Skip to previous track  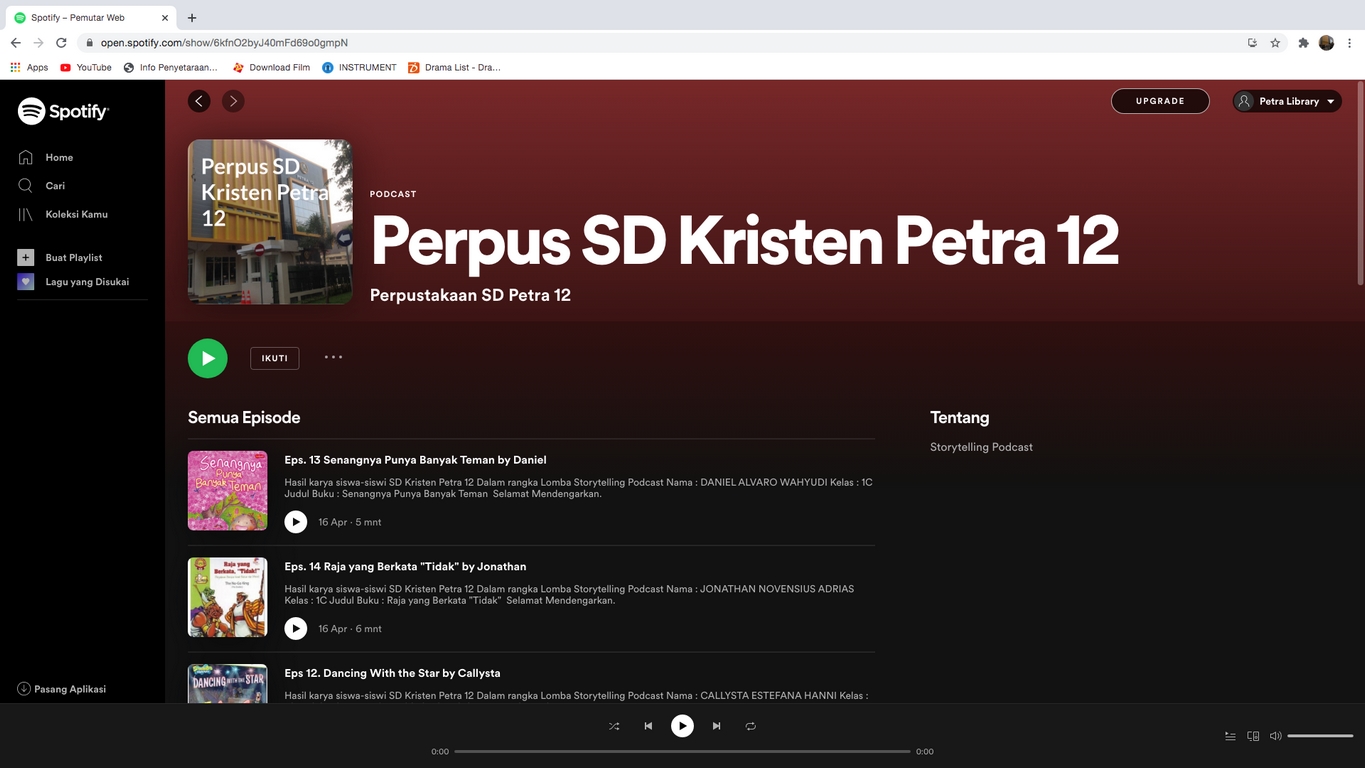(x=648, y=726)
